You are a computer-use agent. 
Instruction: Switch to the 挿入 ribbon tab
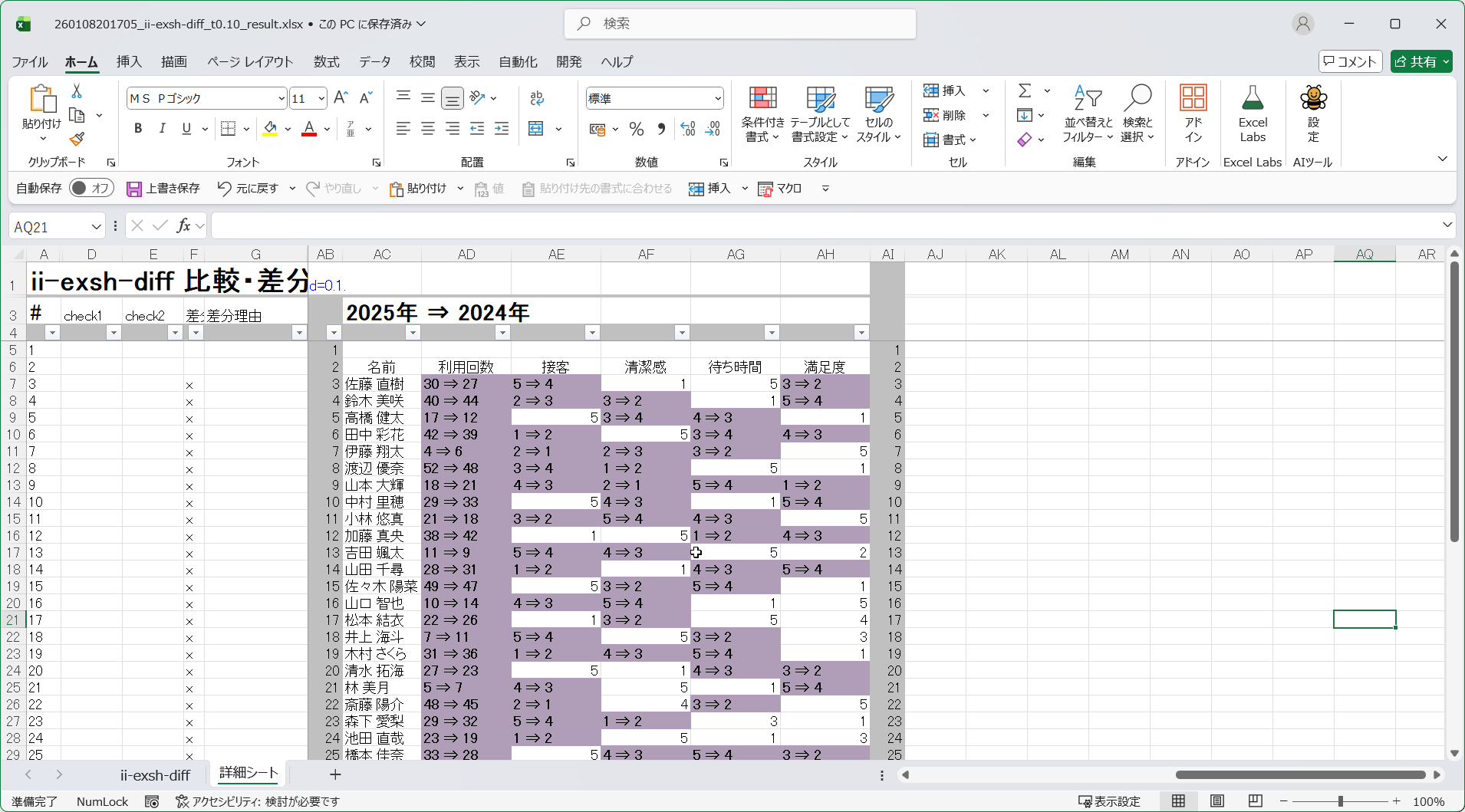tap(129, 62)
